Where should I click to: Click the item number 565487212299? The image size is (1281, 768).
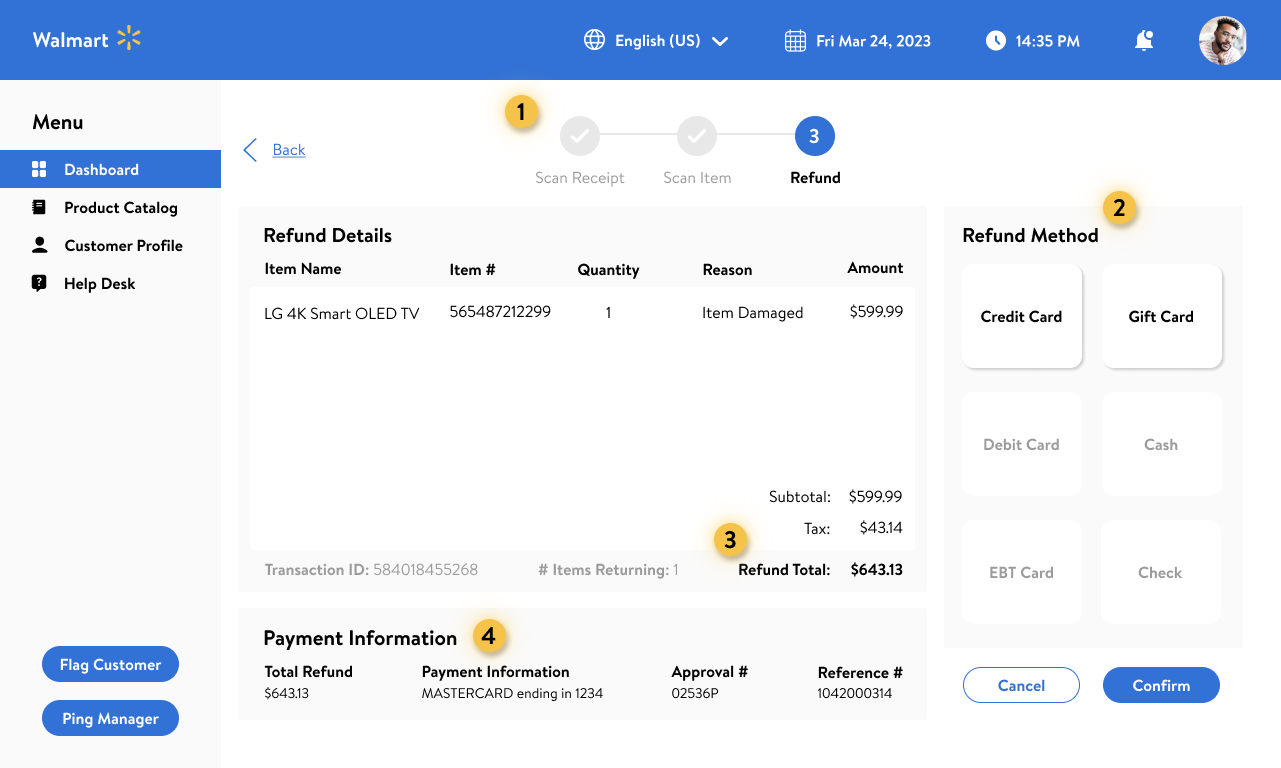point(500,311)
